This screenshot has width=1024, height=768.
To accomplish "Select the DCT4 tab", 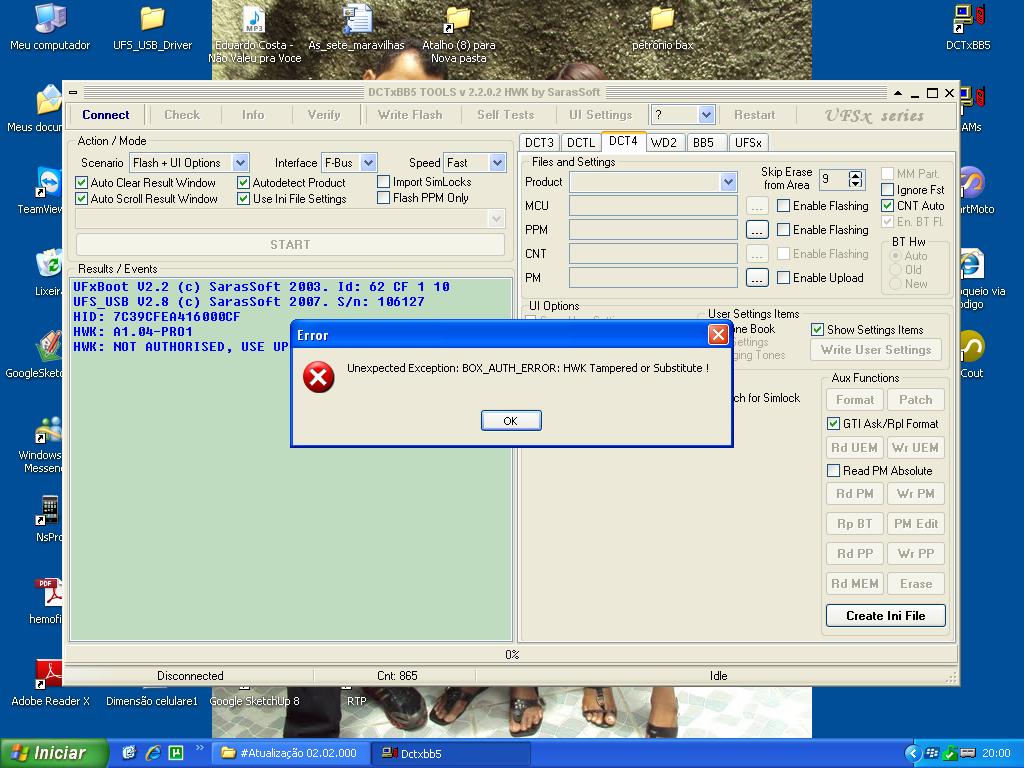I will 624,141.
